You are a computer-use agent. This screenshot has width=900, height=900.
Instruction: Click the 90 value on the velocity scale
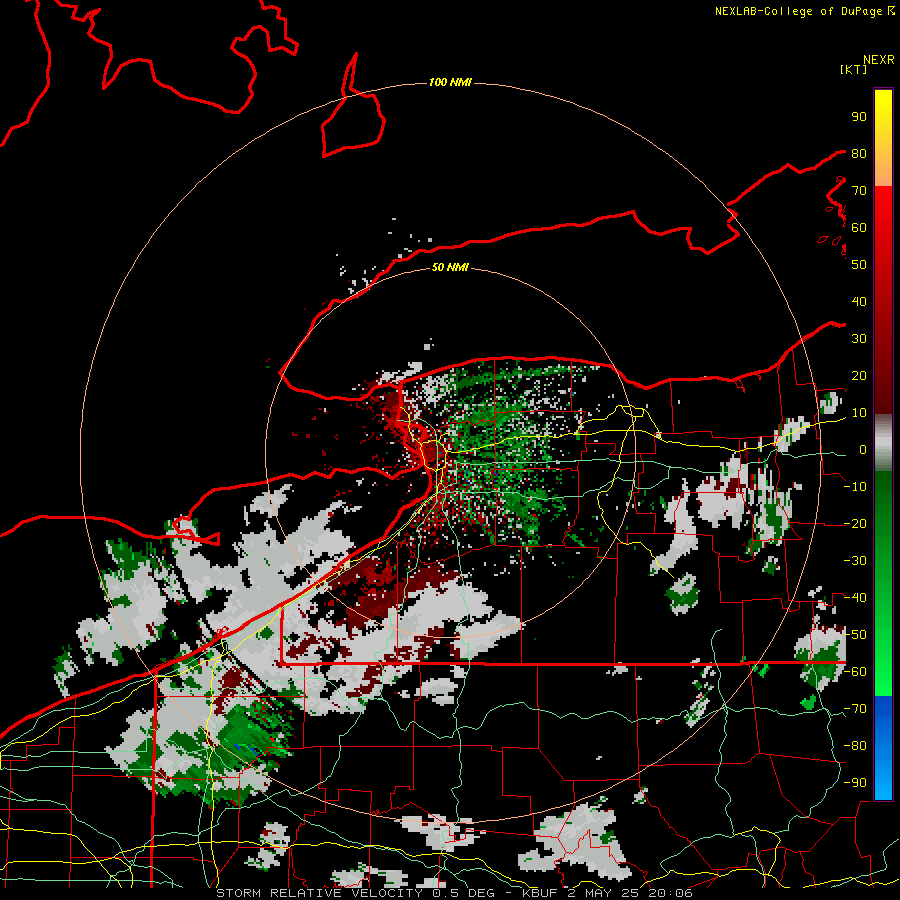pos(859,117)
